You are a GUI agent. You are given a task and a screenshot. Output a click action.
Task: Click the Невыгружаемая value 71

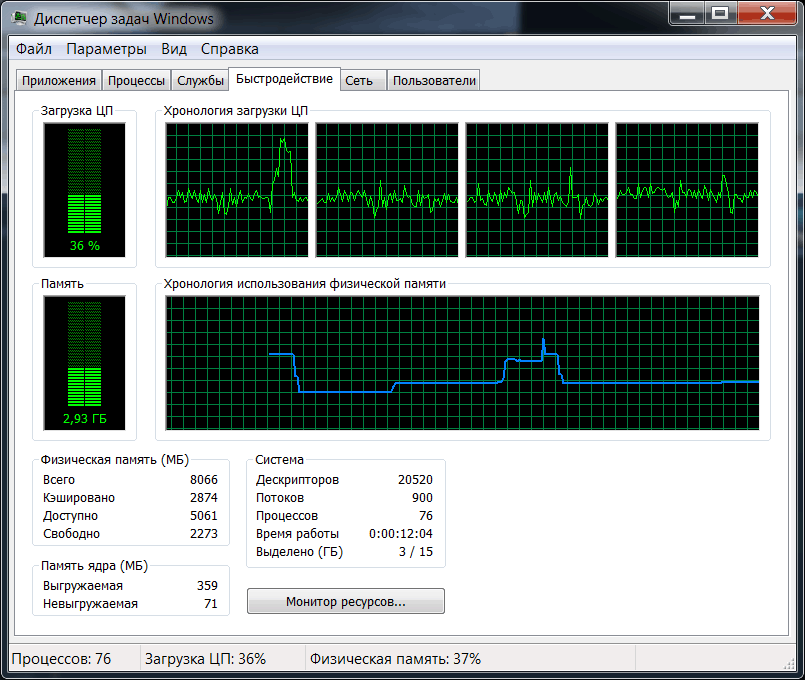coord(211,604)
